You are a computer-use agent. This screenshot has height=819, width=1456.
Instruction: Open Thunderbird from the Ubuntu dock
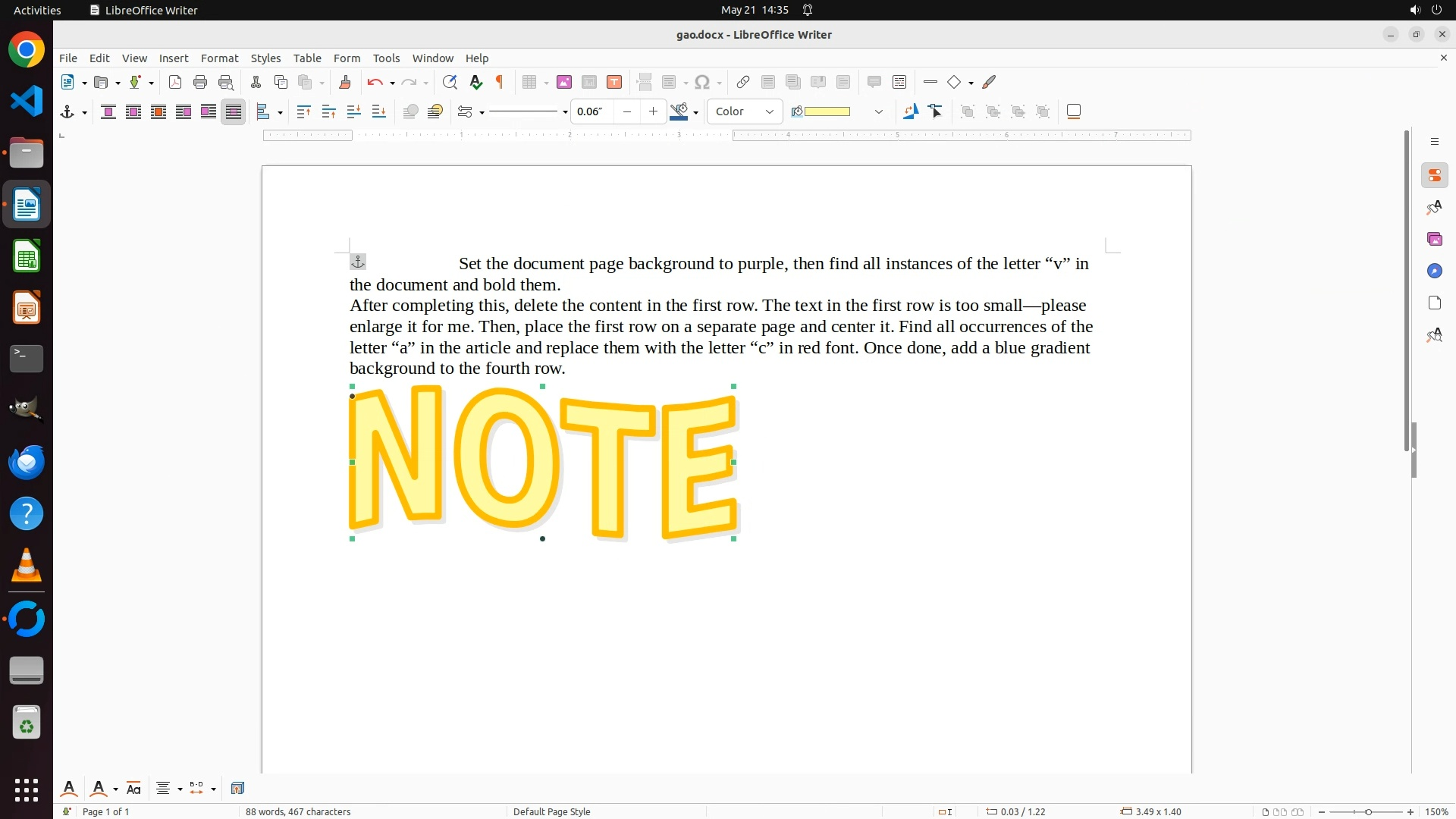click(x=27, y=462)
